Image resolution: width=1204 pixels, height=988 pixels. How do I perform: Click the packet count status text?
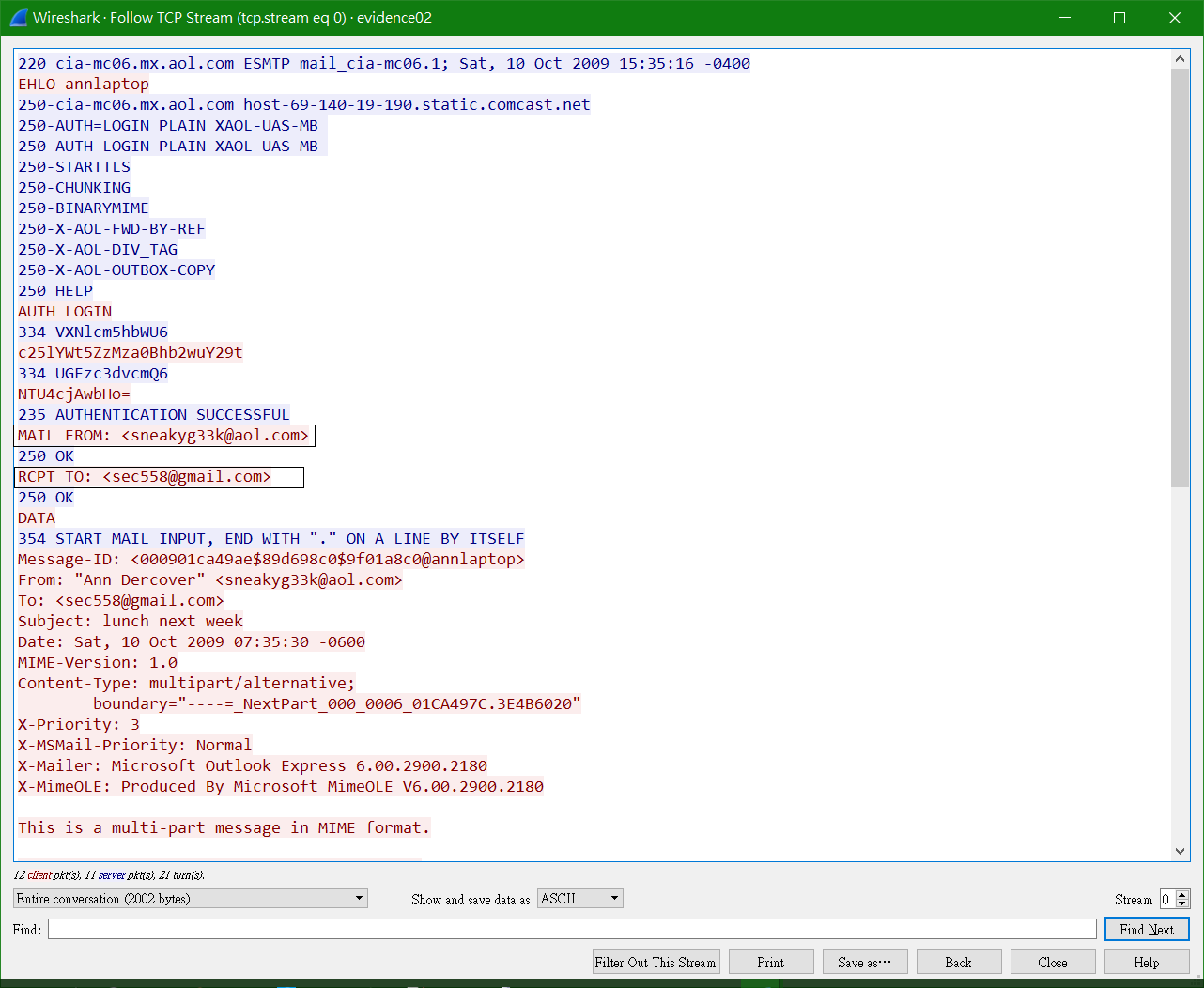tap(109, 874)
